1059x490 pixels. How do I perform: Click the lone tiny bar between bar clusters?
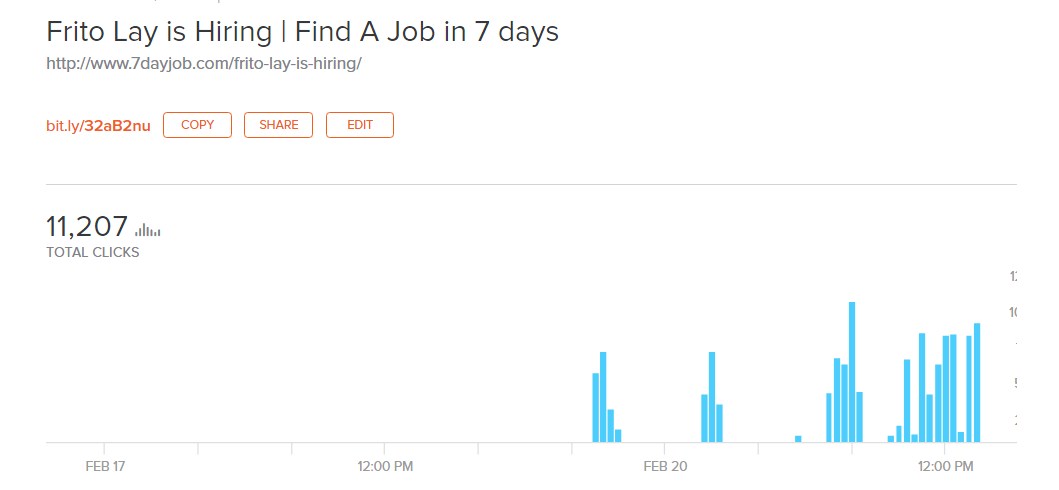pyautogui.click(x=798, y=438)
